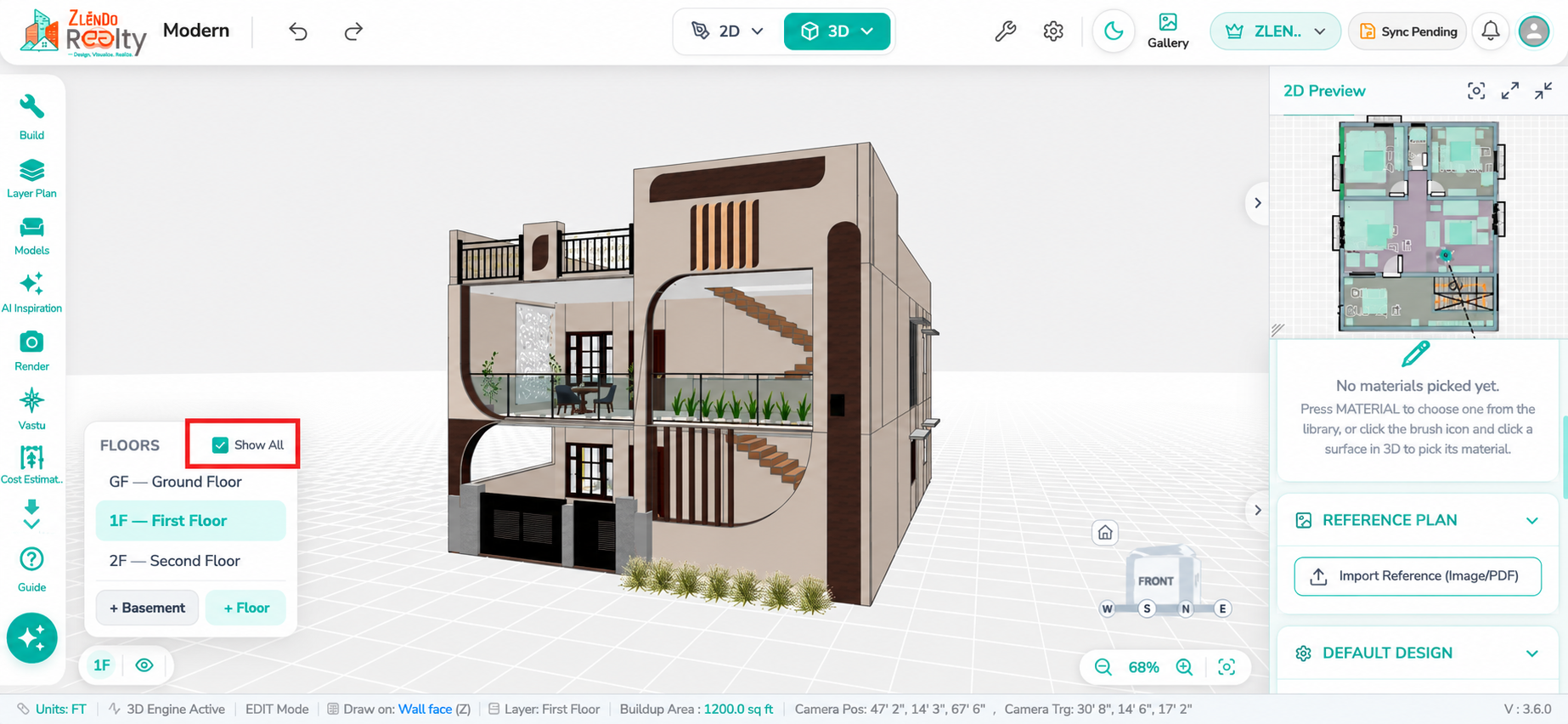Click the home view icon above the view cube
The height and width of the screenshot is (724, 1568).
pyautogui.click(x=1105, y=533)
